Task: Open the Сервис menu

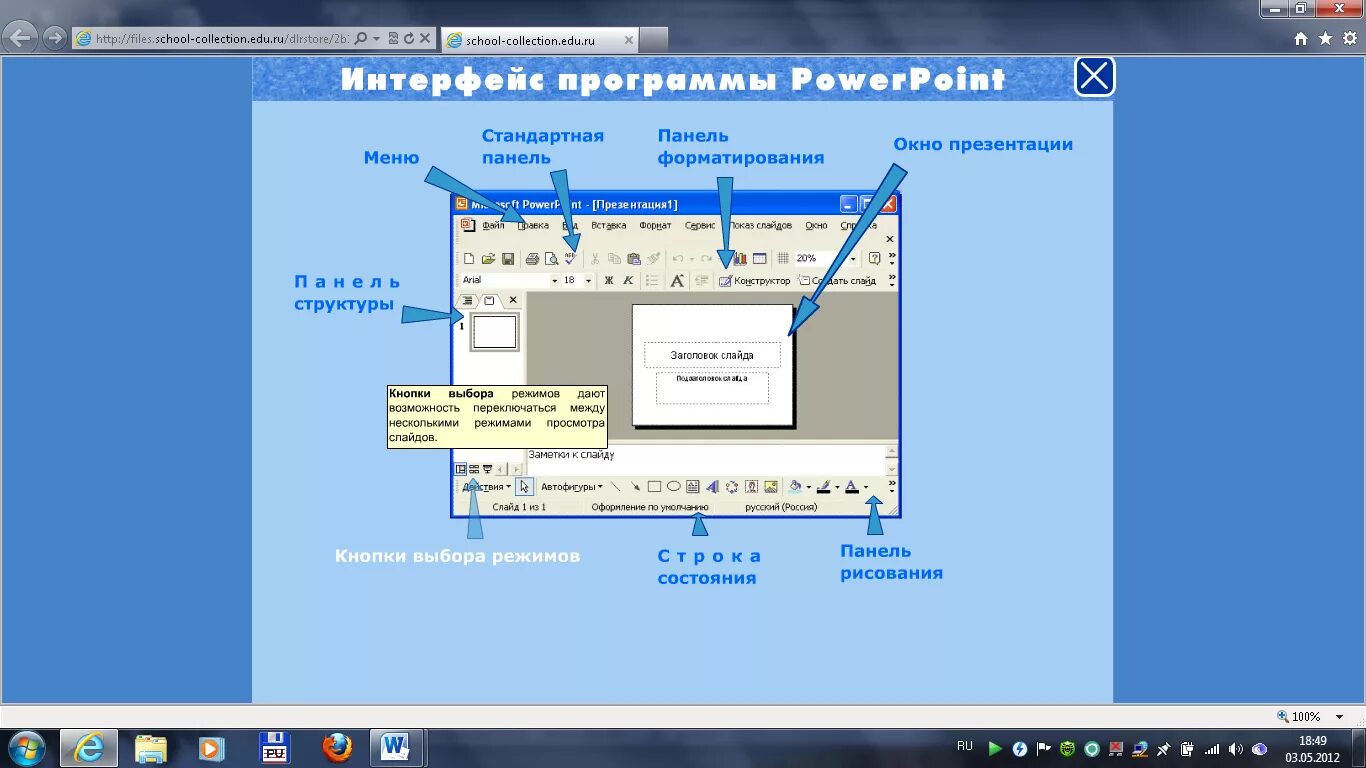Action: tap(700, 226)
